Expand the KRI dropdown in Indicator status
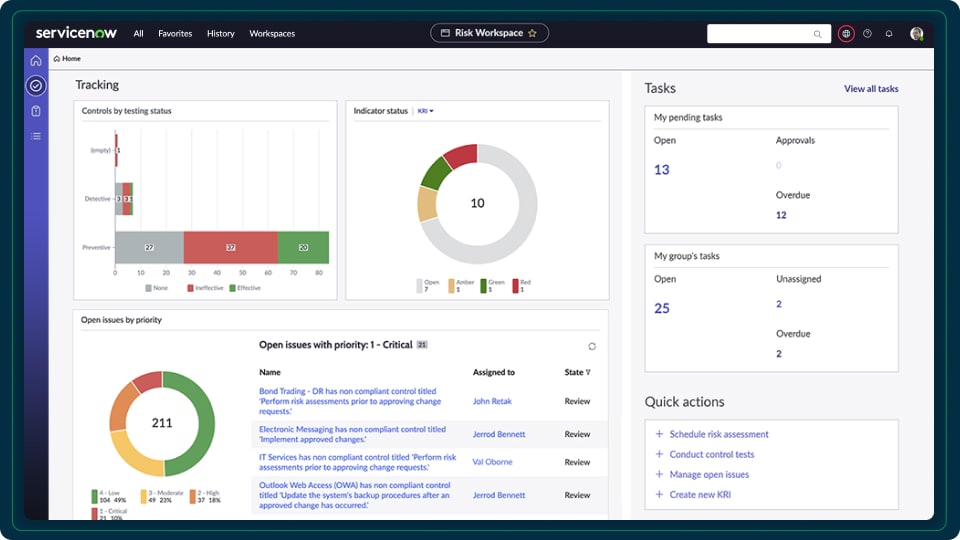This screenshot has width=960, height=540. click(425, 111)
